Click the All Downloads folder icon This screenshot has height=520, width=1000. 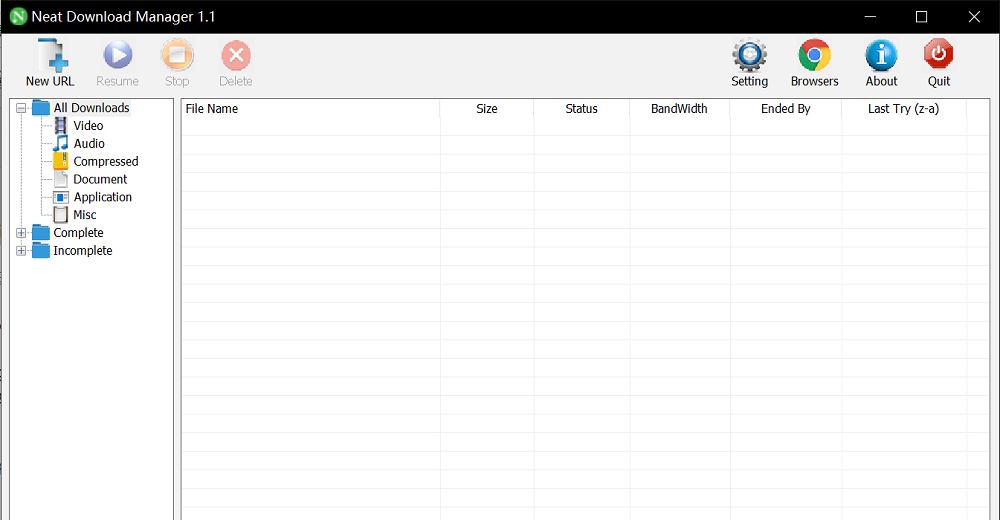pyautogui.click(x=41, y=107)
